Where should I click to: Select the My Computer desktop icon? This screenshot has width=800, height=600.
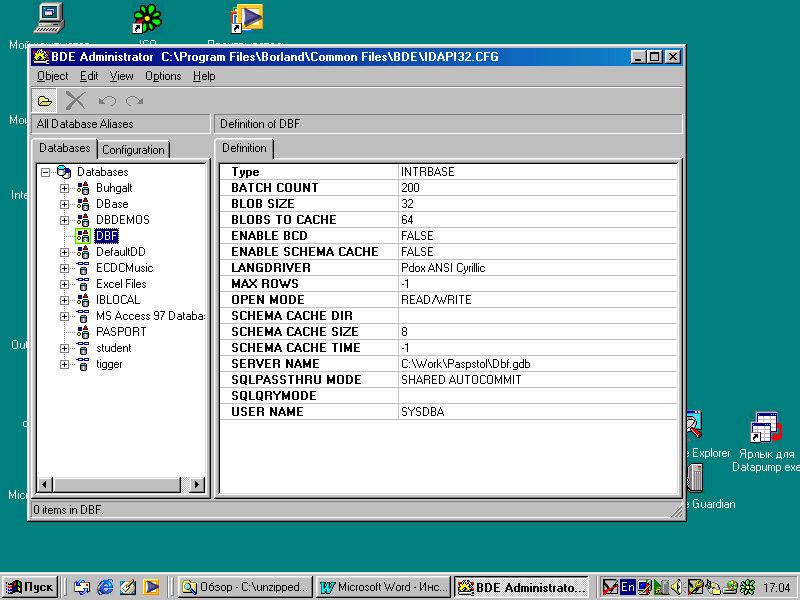coord(49,18)
